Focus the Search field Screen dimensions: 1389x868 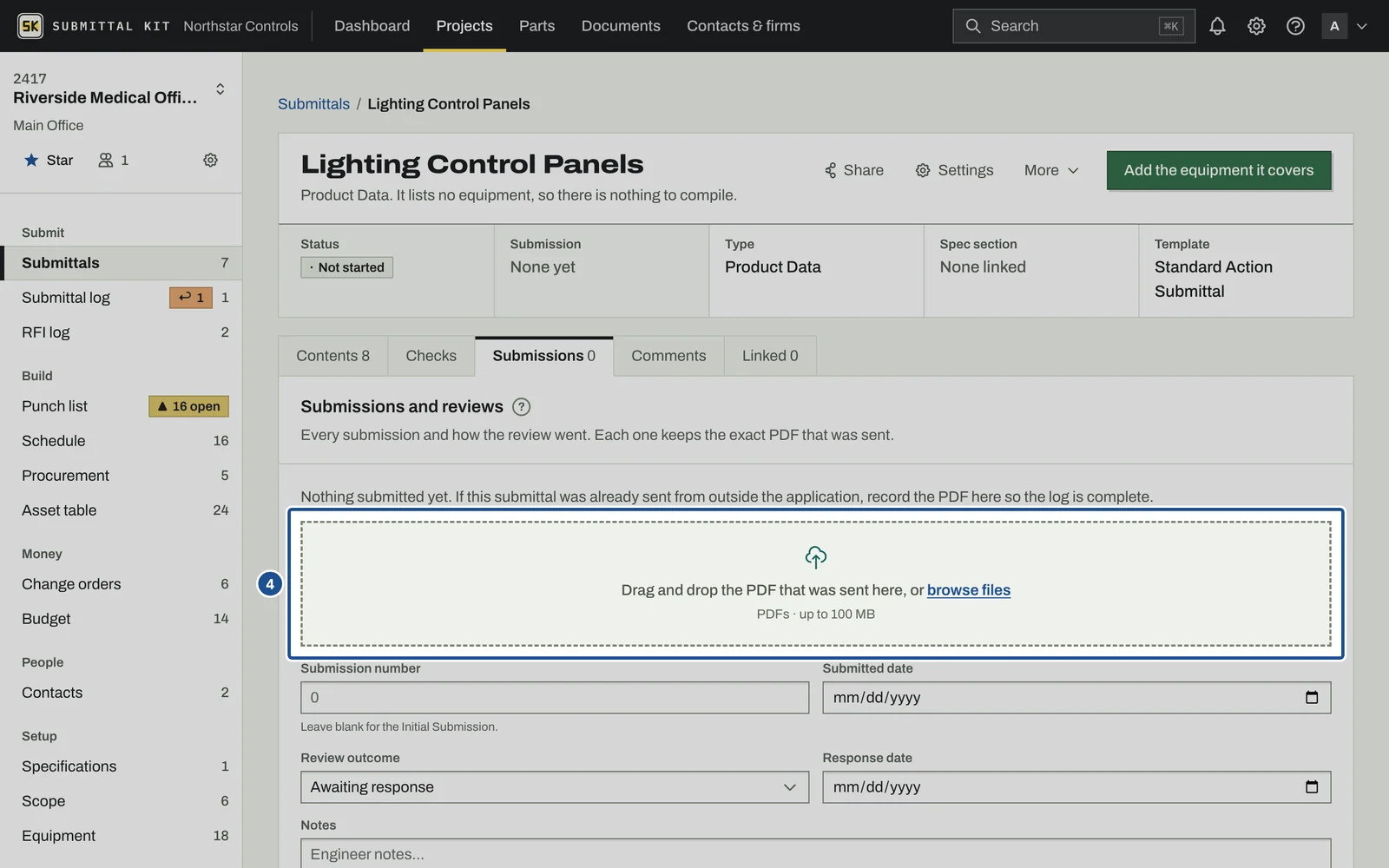coord(1074,26)
